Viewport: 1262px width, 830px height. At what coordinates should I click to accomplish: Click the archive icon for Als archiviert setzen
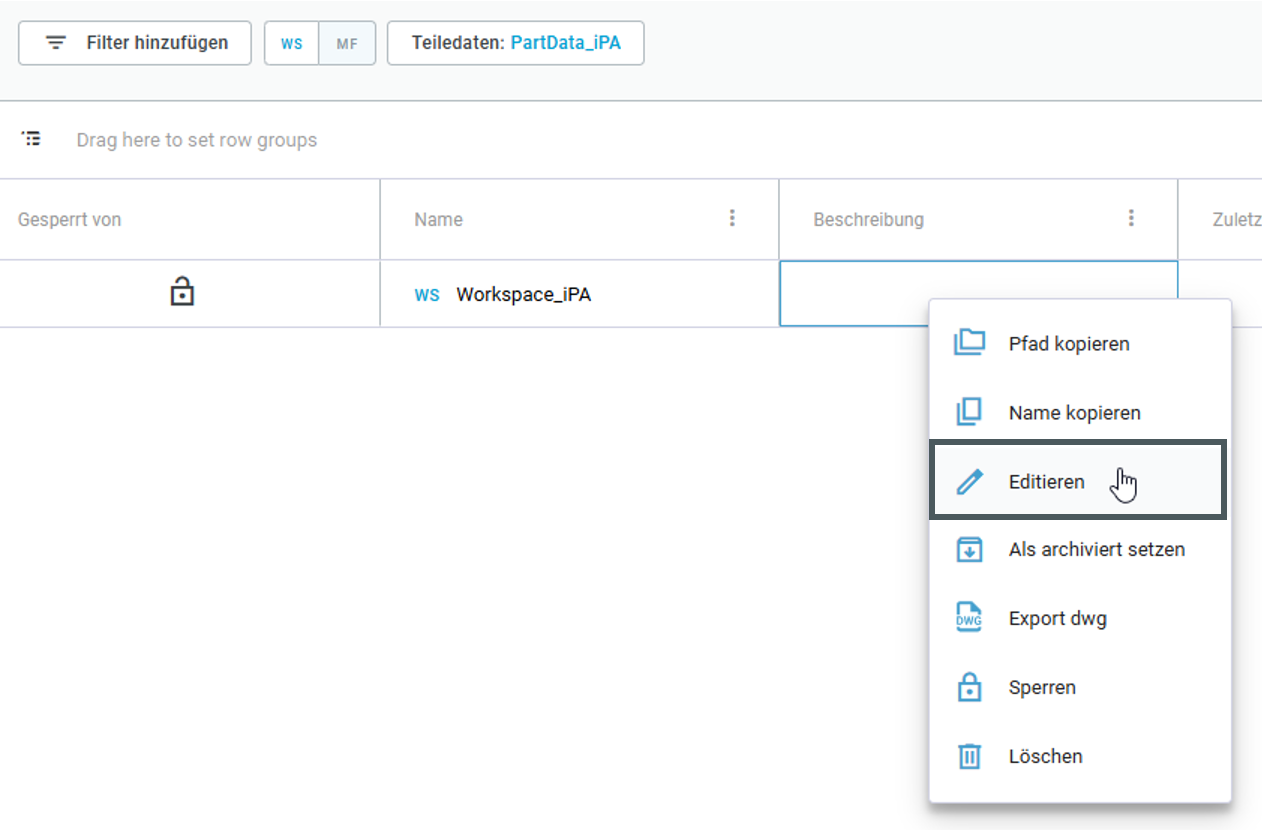(969, 549)
